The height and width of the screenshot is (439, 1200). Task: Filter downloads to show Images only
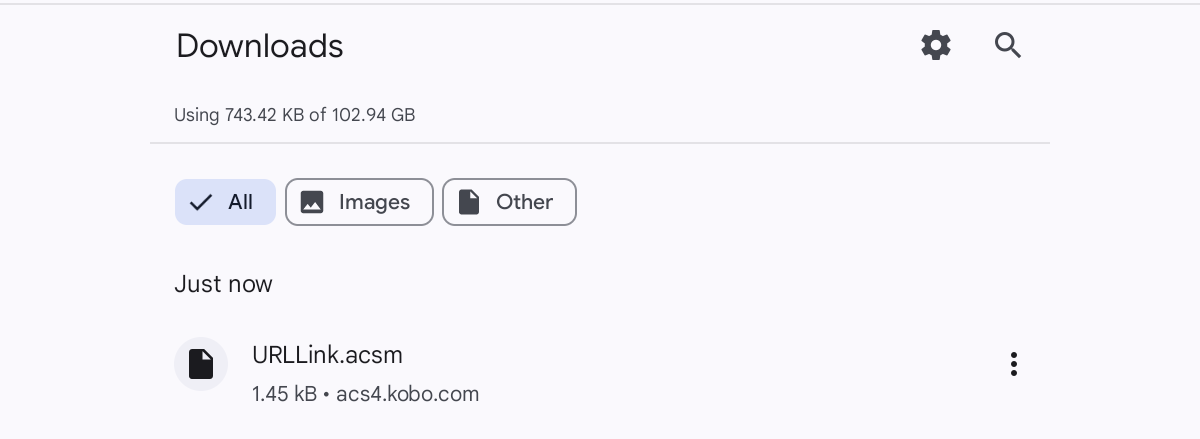tap(359, 202)
